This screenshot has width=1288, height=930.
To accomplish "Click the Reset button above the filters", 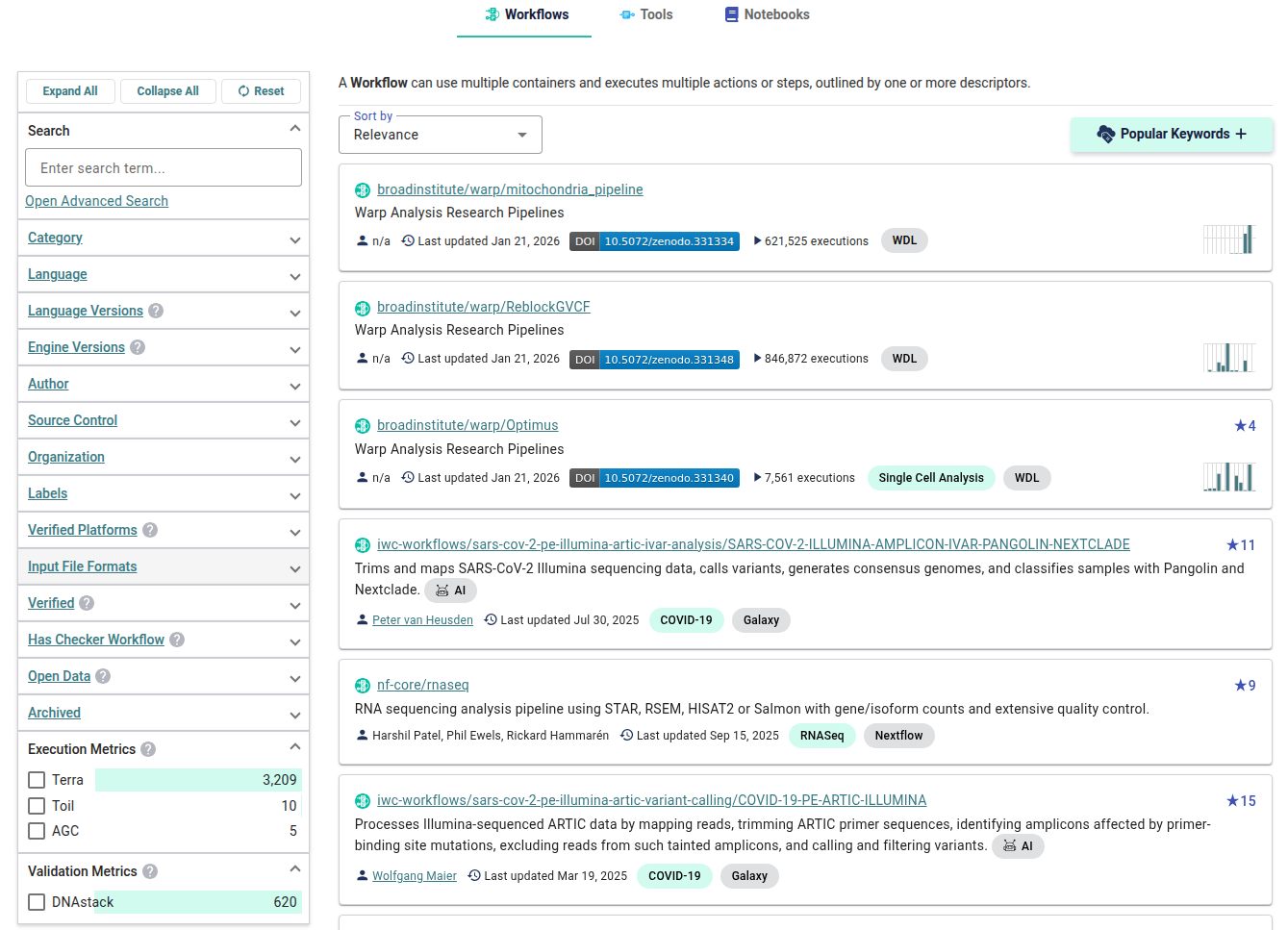I will point(261,90).
